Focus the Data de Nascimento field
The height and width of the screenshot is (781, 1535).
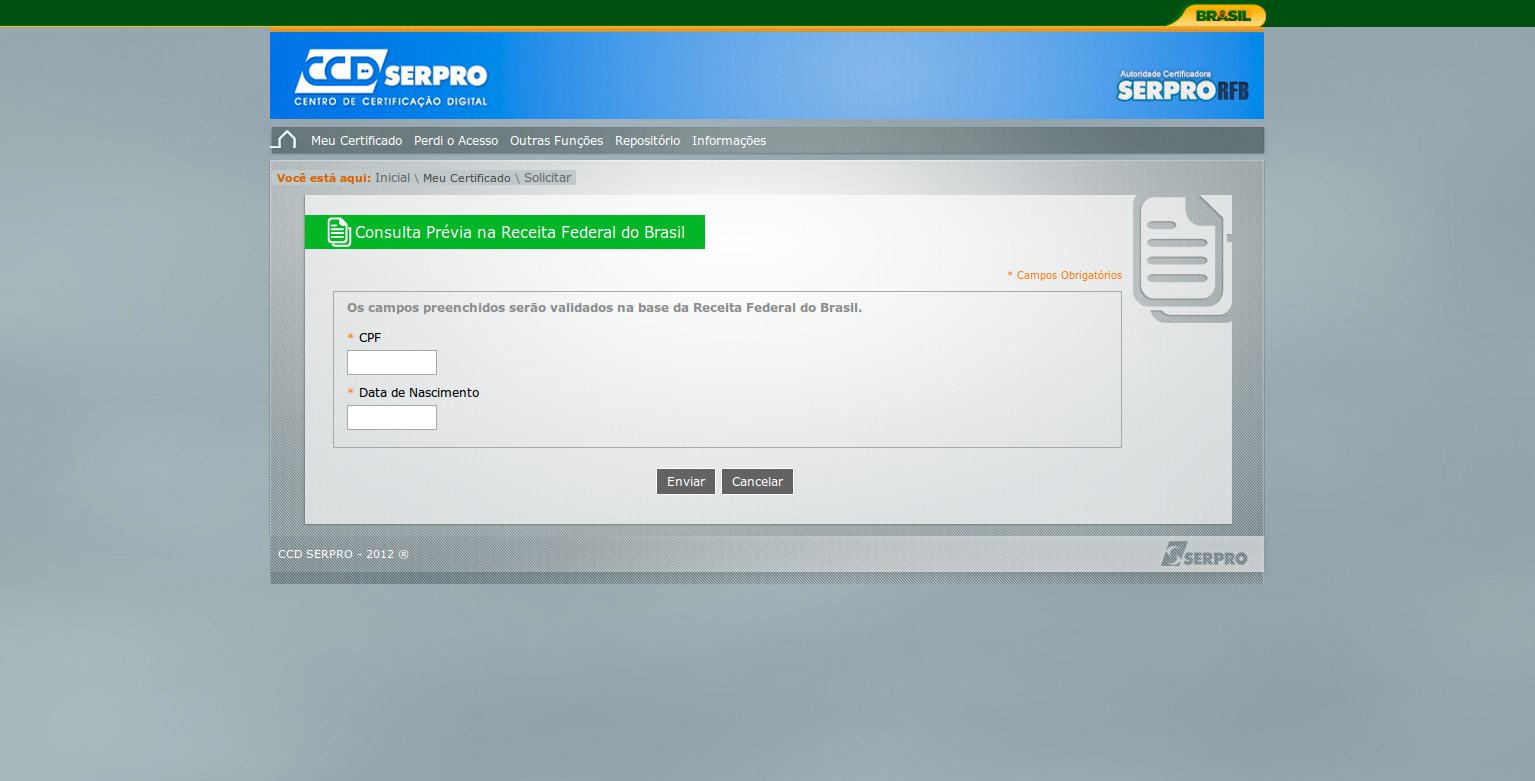pos(392,417)
